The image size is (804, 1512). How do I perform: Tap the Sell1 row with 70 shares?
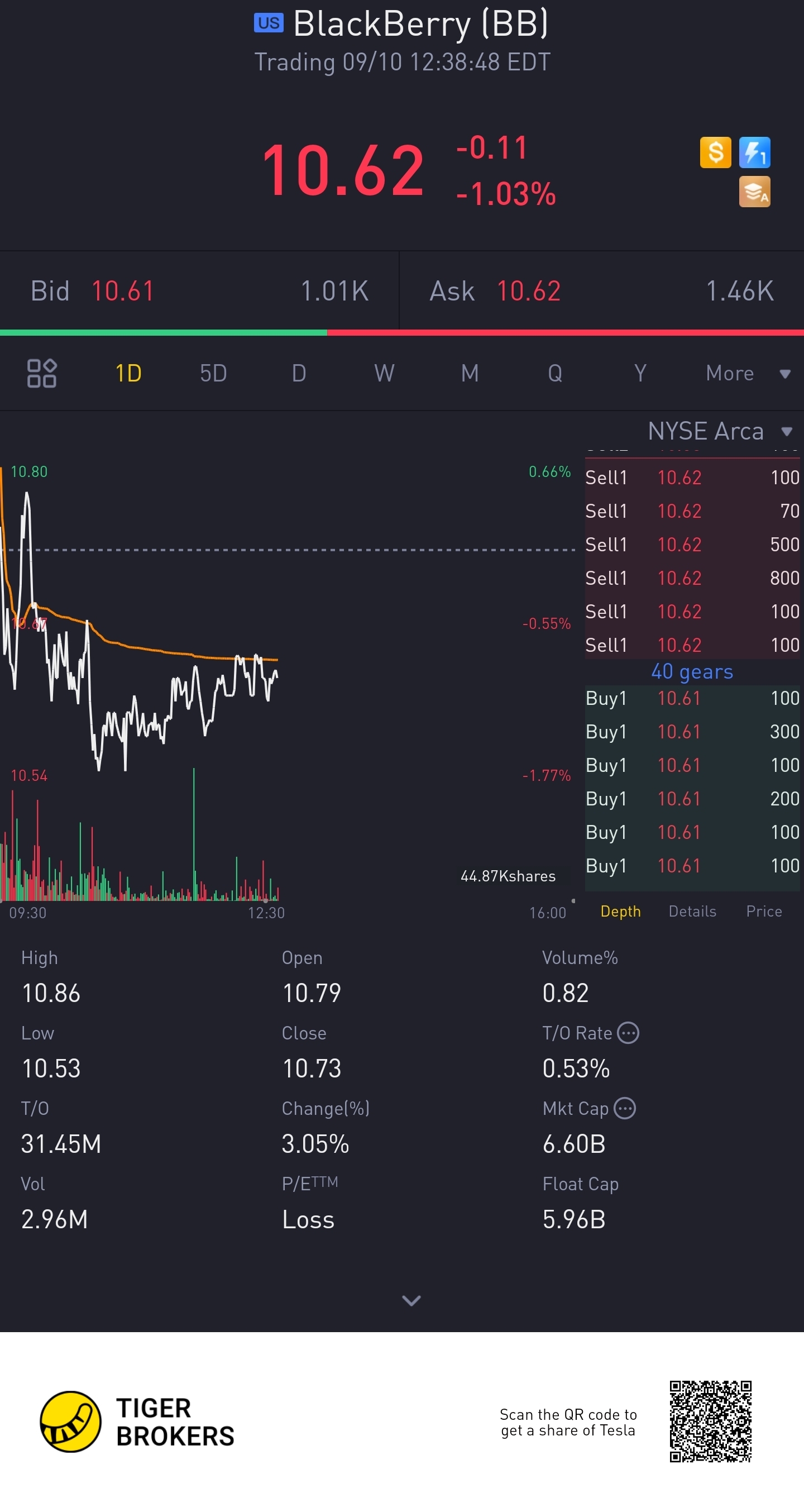click(x=692, y=511)
